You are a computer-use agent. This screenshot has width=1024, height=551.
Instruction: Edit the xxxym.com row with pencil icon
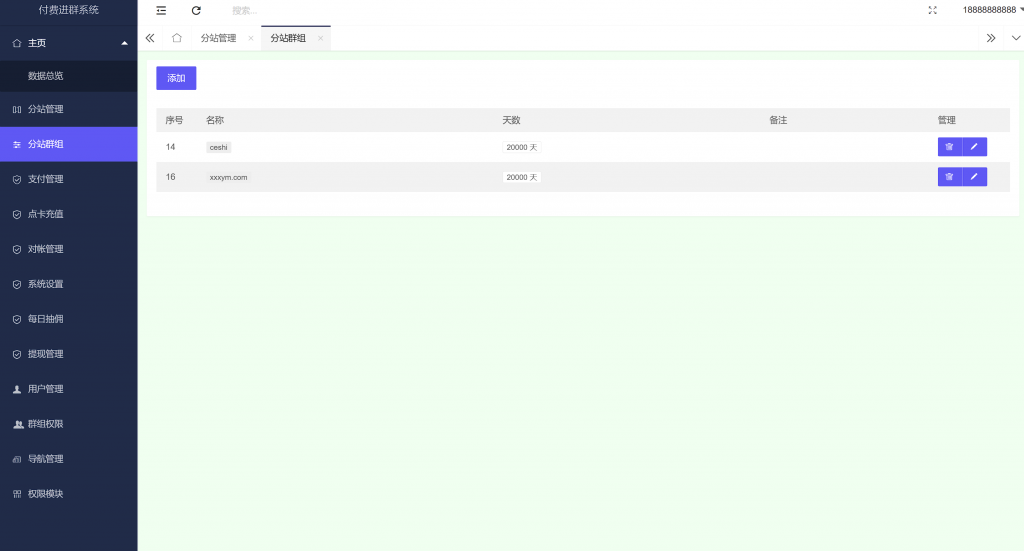click(974, 177)
